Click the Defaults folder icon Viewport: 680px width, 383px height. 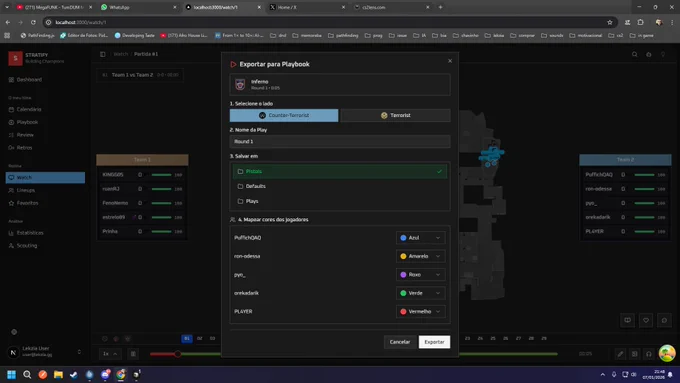point(240,186)
